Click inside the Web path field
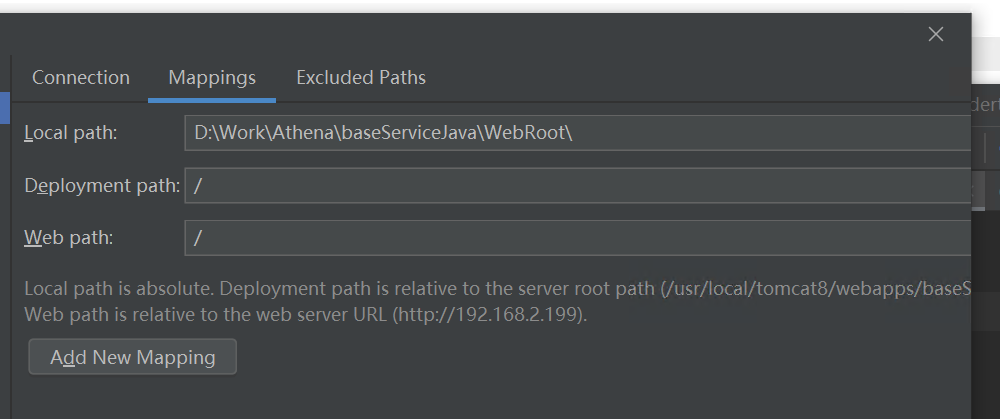Viewport: 1000px width, 419px height. pos(578,238)
